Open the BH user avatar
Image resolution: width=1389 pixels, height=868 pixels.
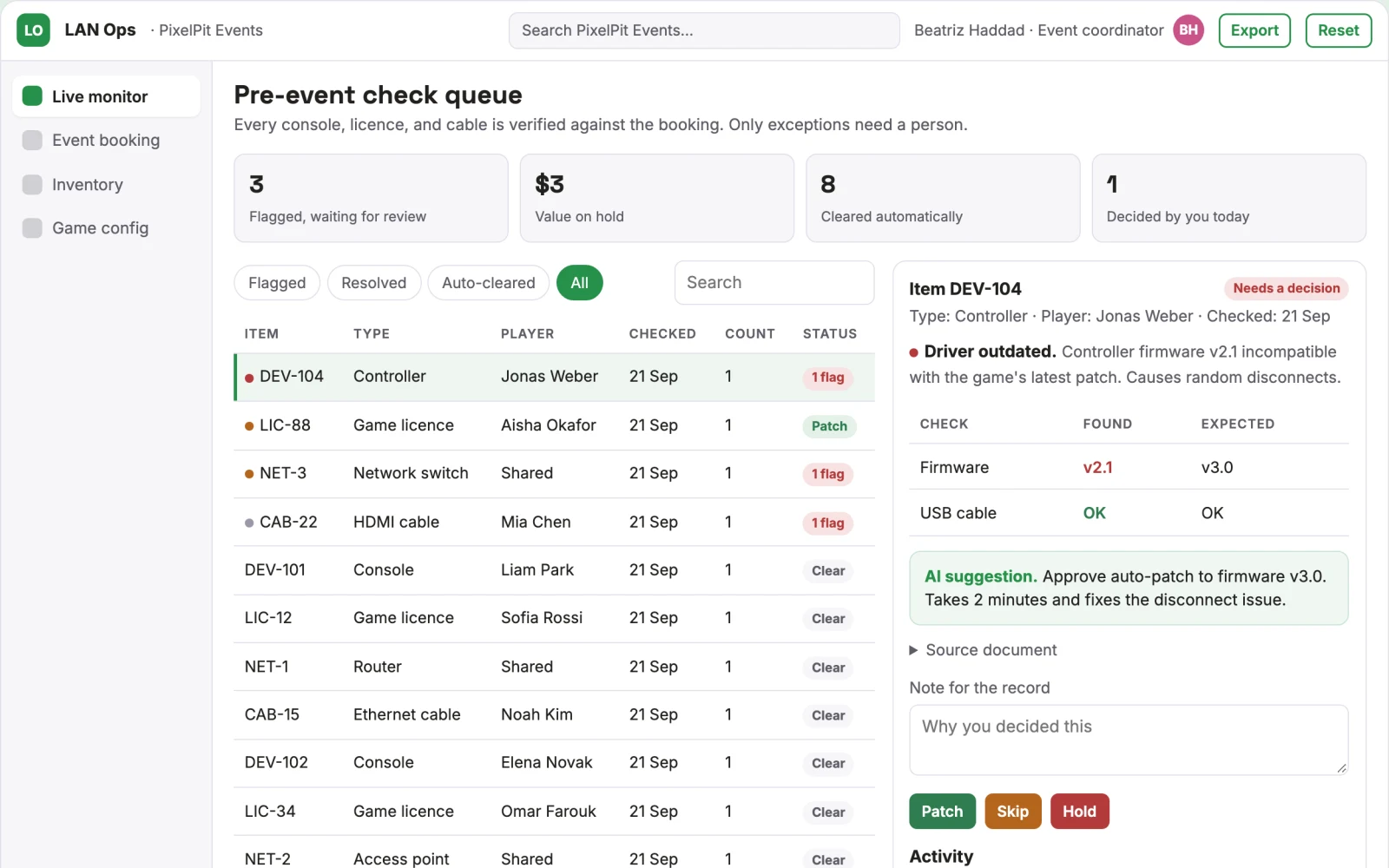click(1188, 30)
